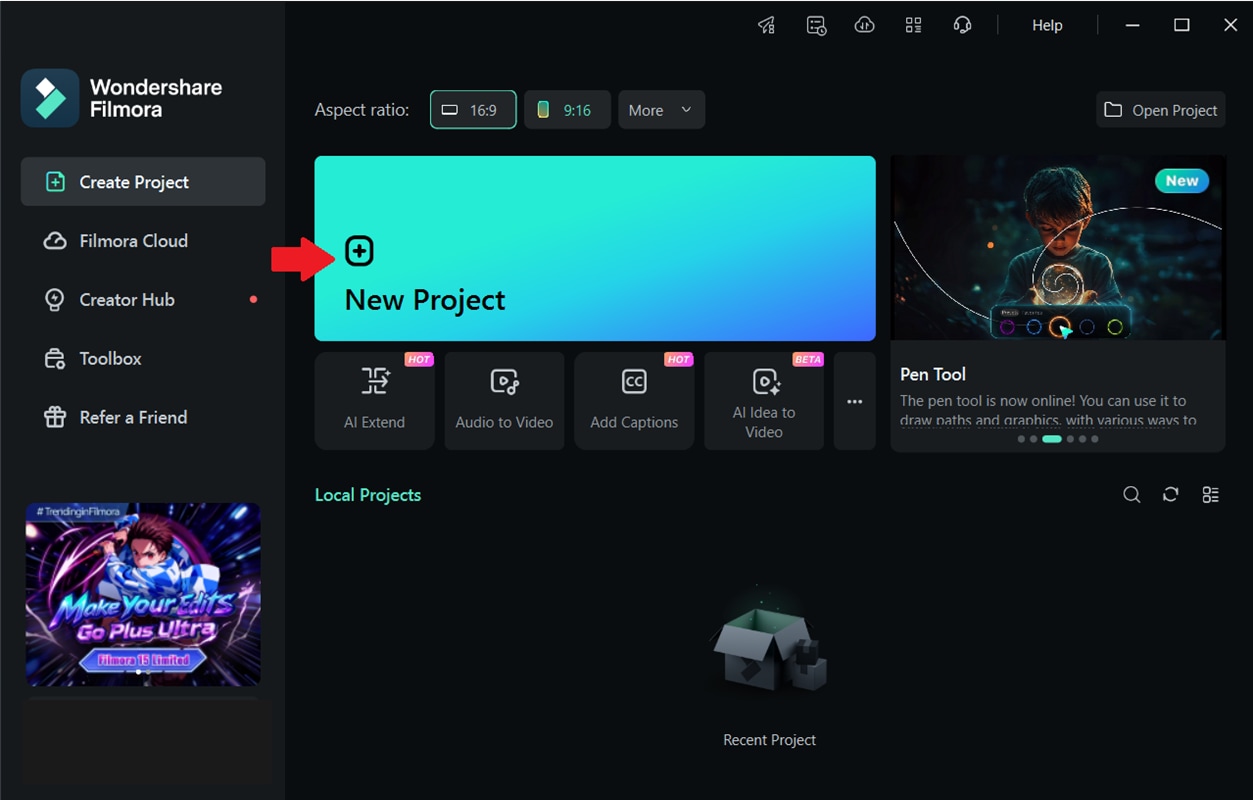Image resolution: width=1253 pixels, height=800 pixels.
Task: Open the task list icon in title bar
Action: click(x=816, y=25)
